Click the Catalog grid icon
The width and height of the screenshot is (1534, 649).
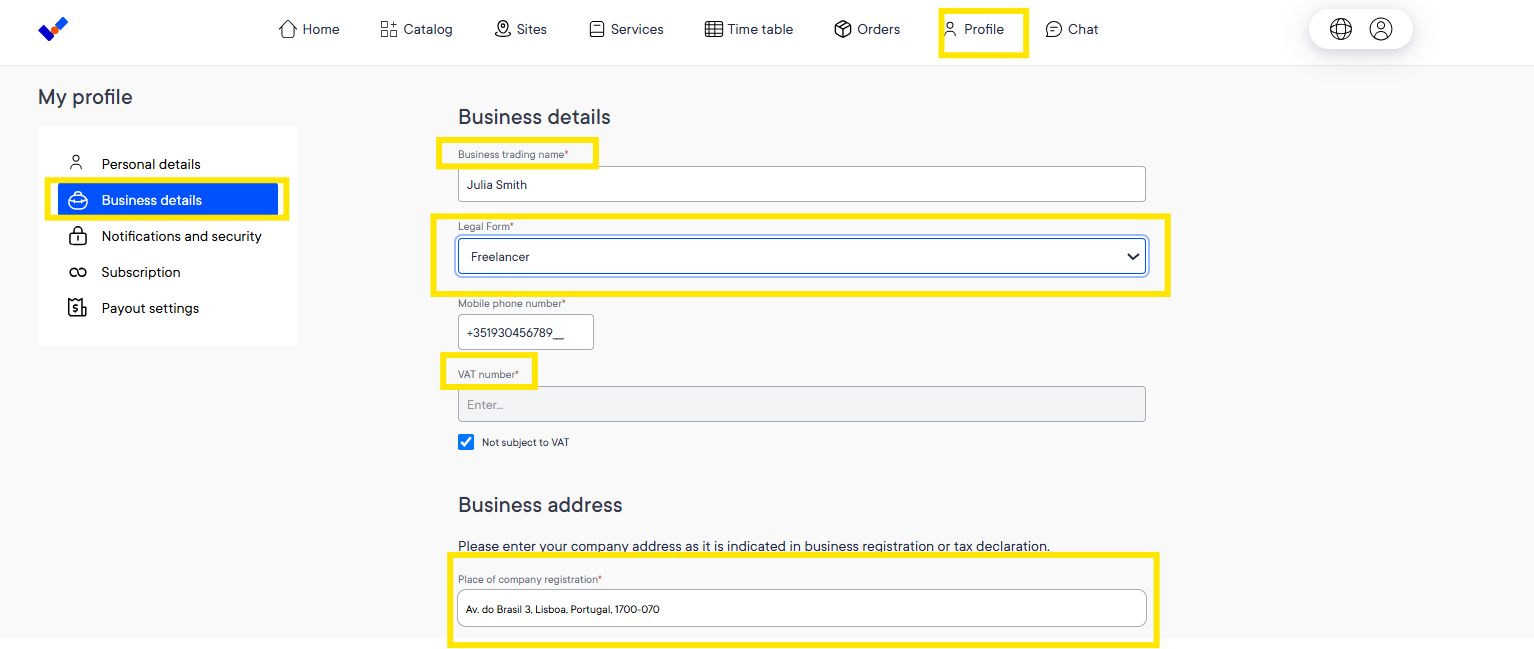pyautogui.click(x=389, y=29)
